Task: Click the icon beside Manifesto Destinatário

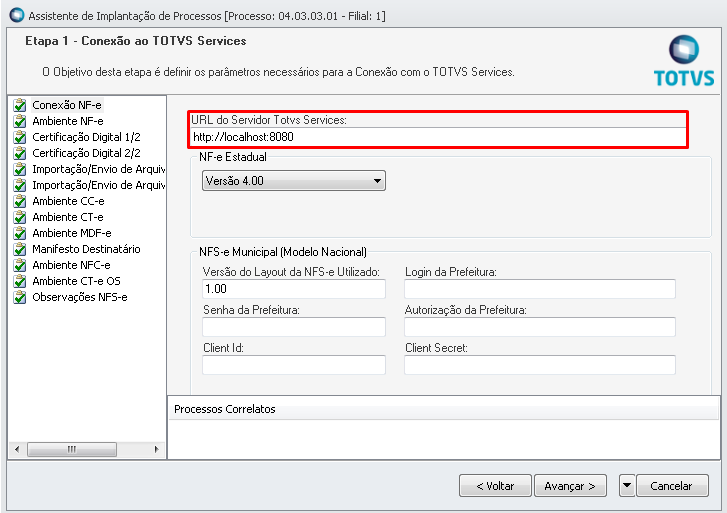Action: (x=20, y=249)
